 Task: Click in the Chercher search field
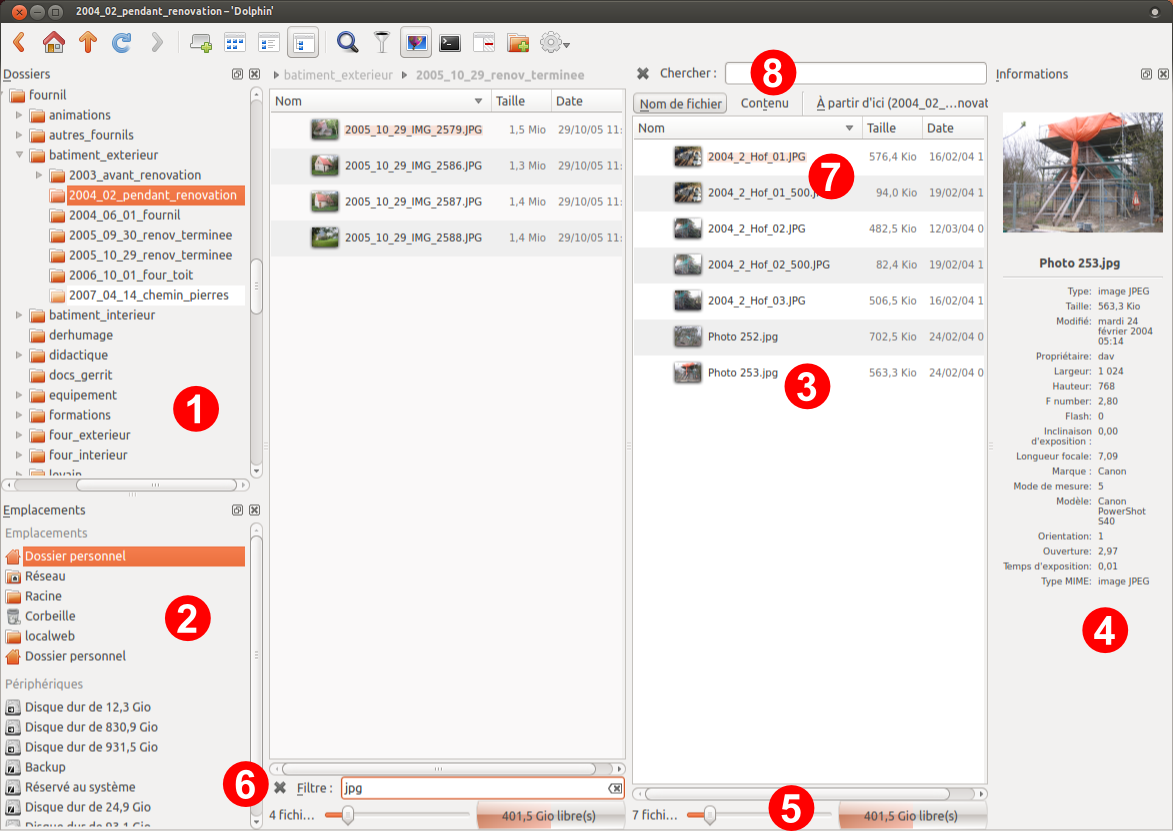(x=855, y=73)
